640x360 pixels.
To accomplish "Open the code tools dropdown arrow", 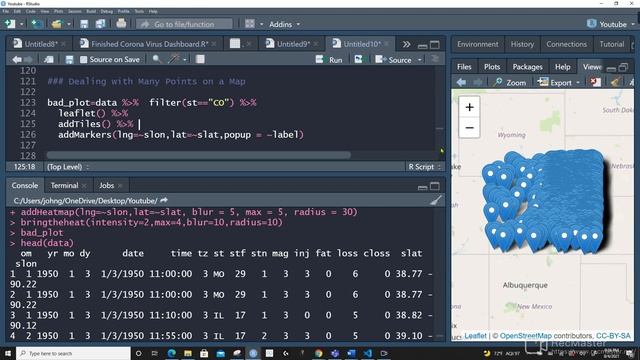I will 185,60.
